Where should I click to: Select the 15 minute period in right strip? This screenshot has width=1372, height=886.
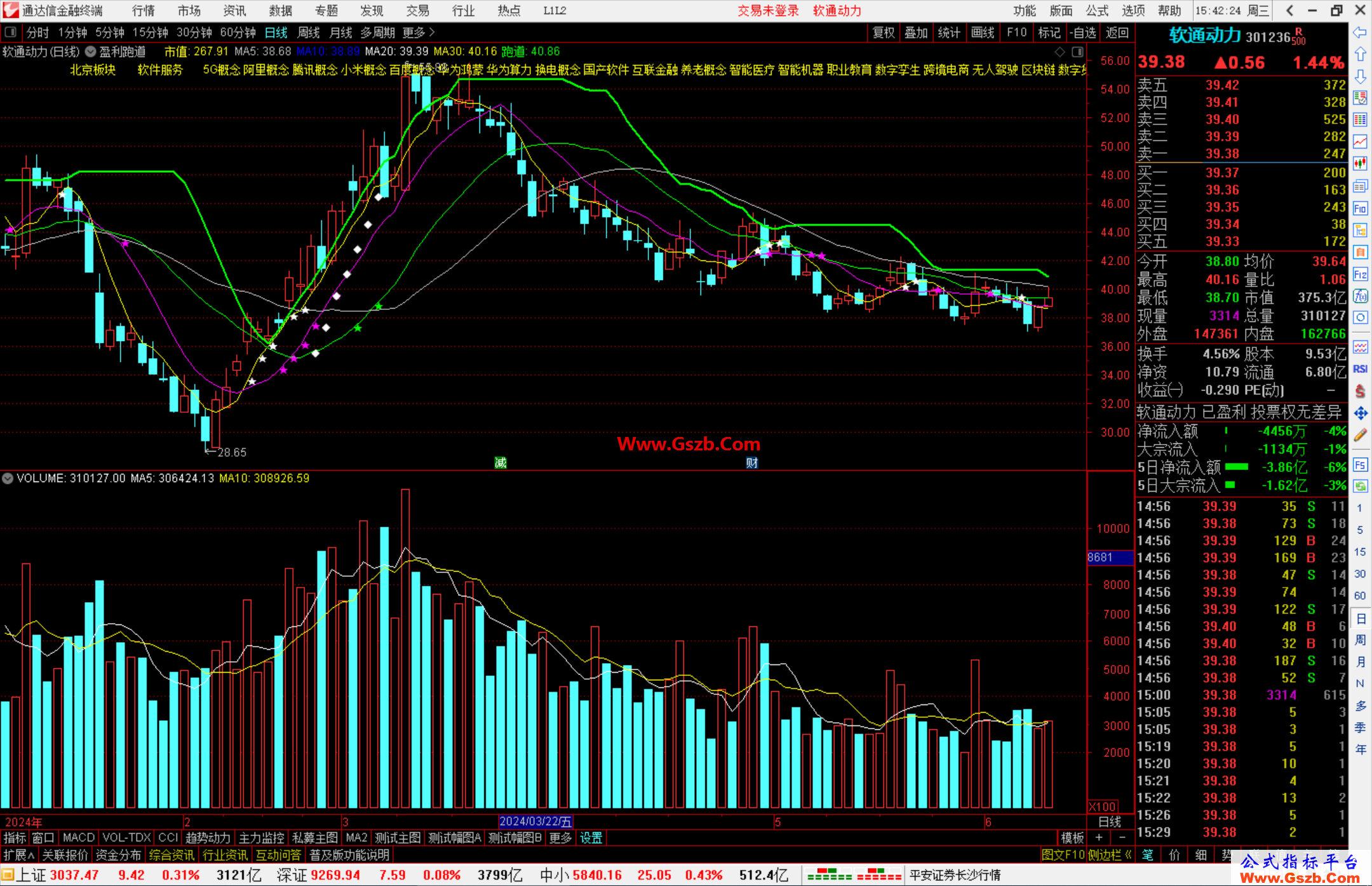(1360, 552)
